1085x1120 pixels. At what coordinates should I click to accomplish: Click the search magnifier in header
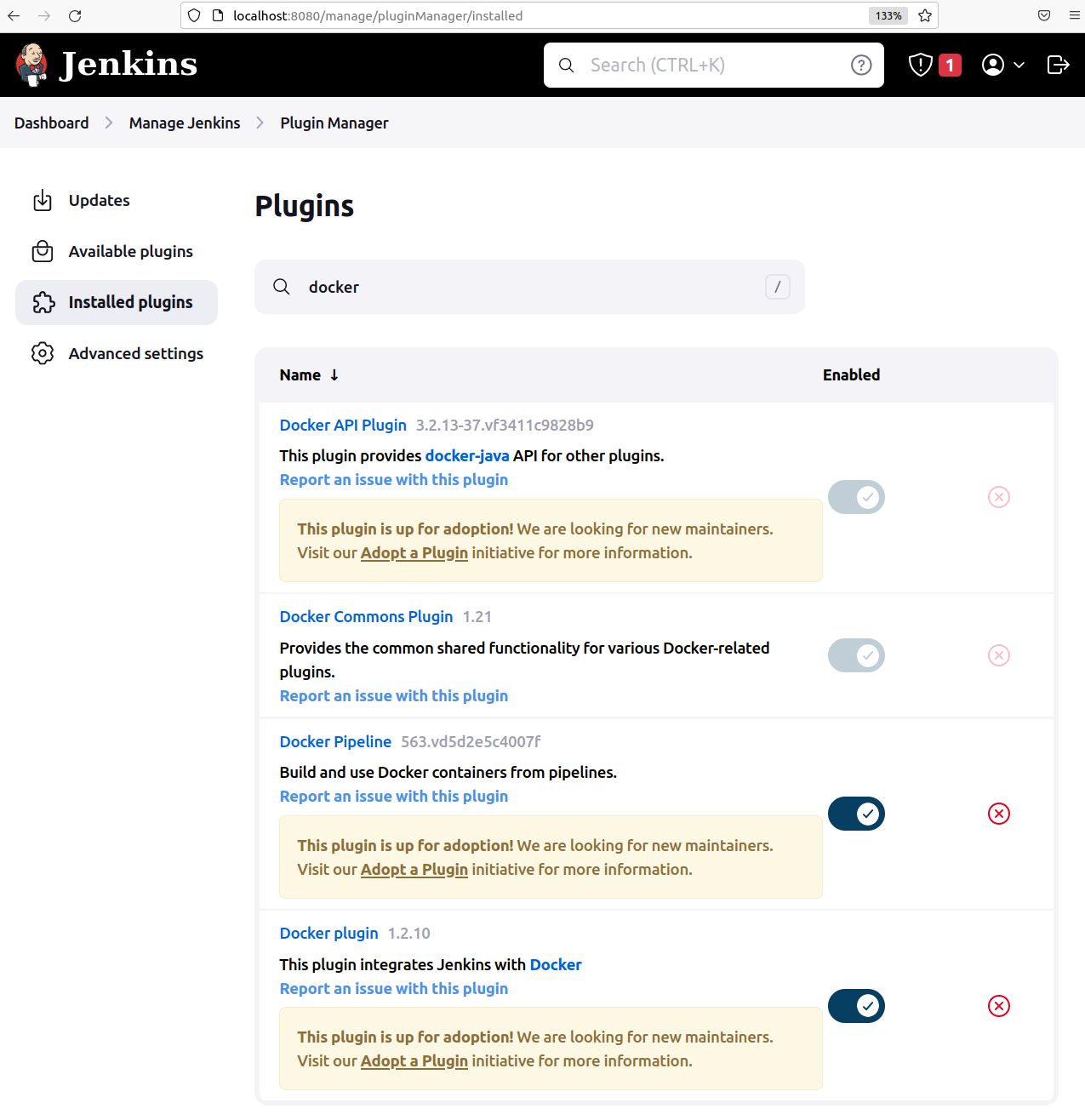pyautogui.click(x=566, y=66)
